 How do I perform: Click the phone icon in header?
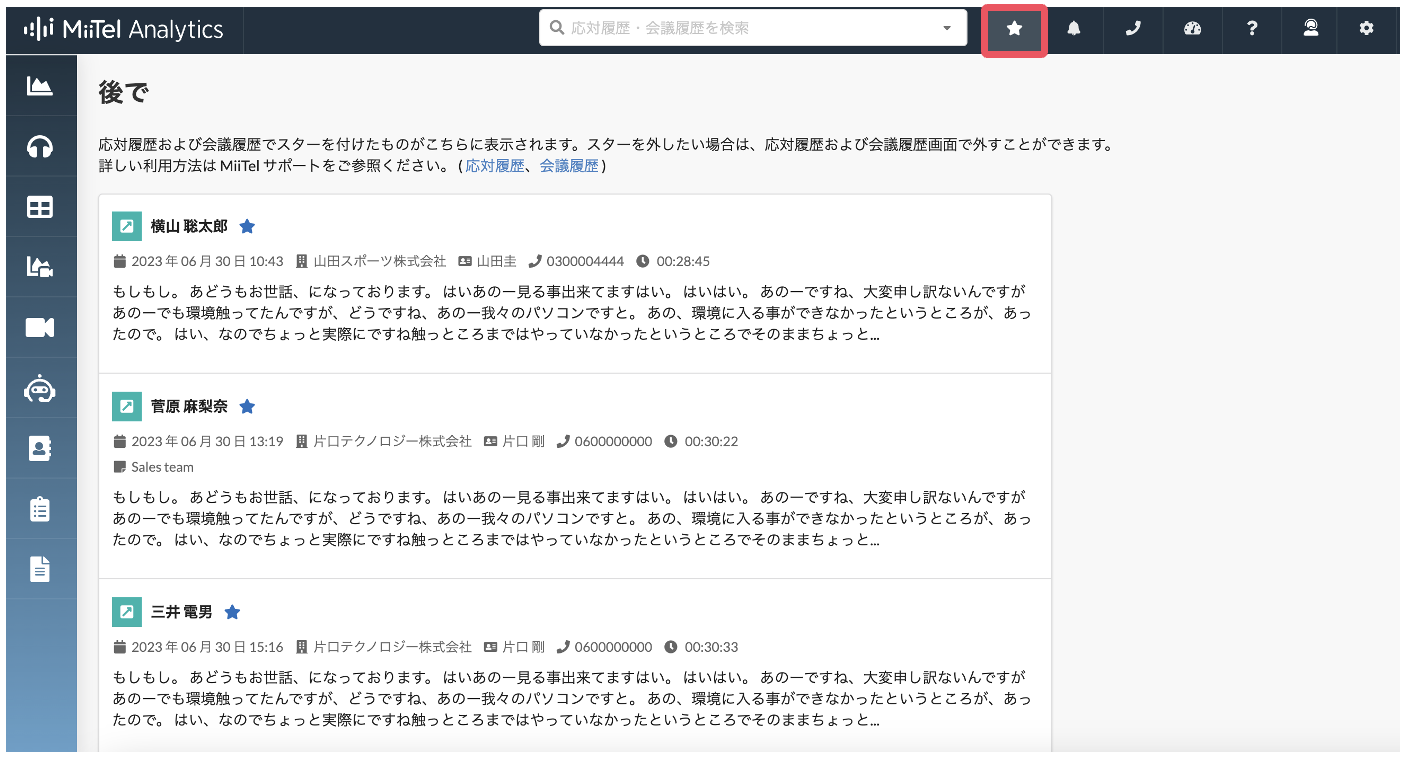point(1133,29)
